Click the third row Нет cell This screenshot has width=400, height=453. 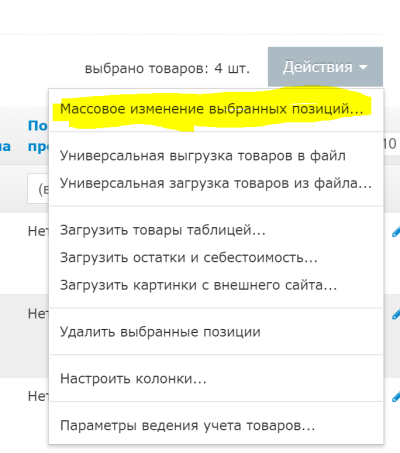coord(38,396)
